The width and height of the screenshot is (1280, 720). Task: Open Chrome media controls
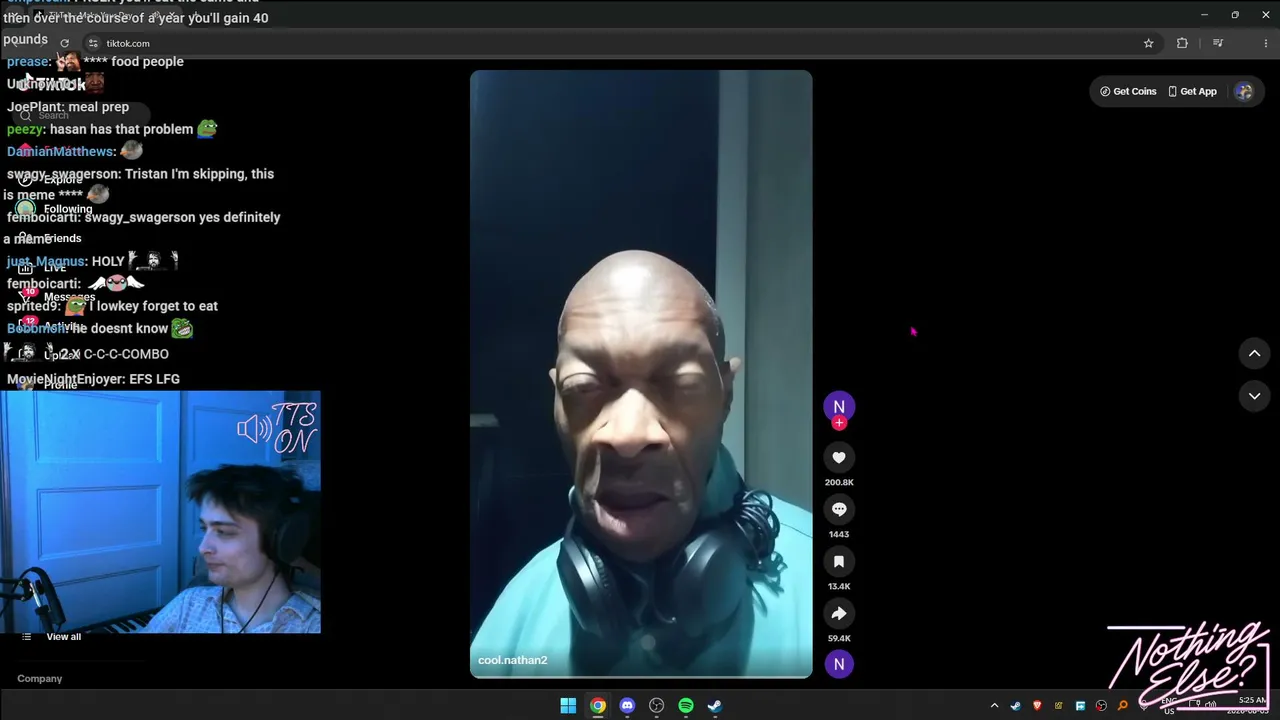coord(1218,43)
